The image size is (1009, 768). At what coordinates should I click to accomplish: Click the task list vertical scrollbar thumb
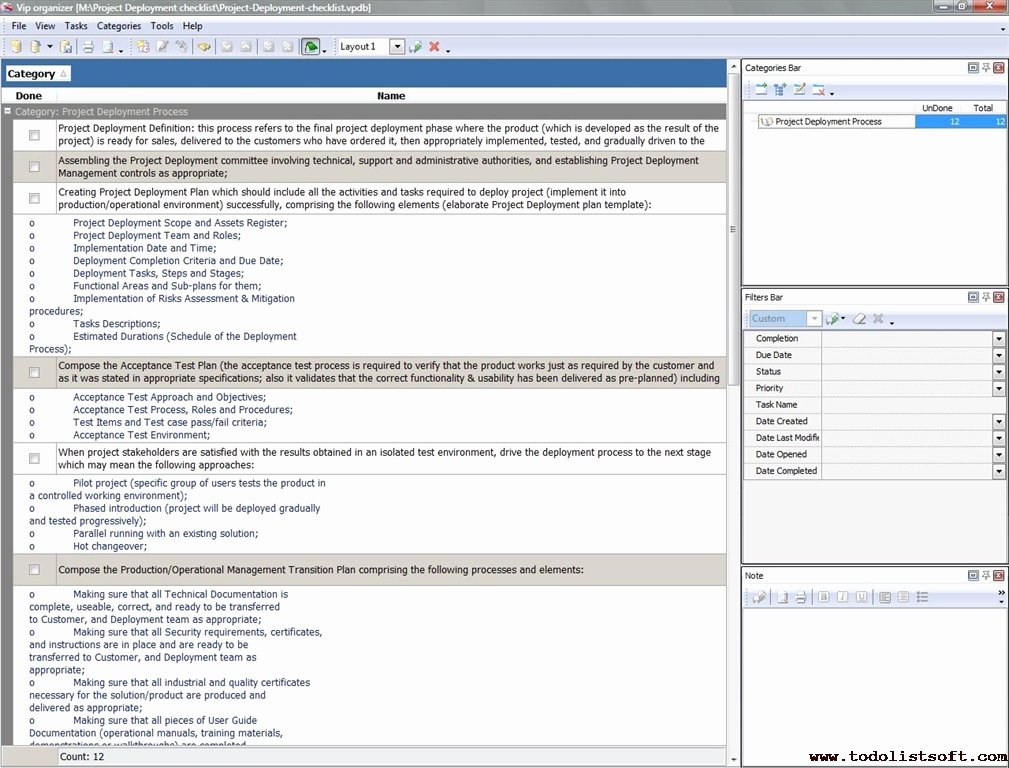coord(733,230)
